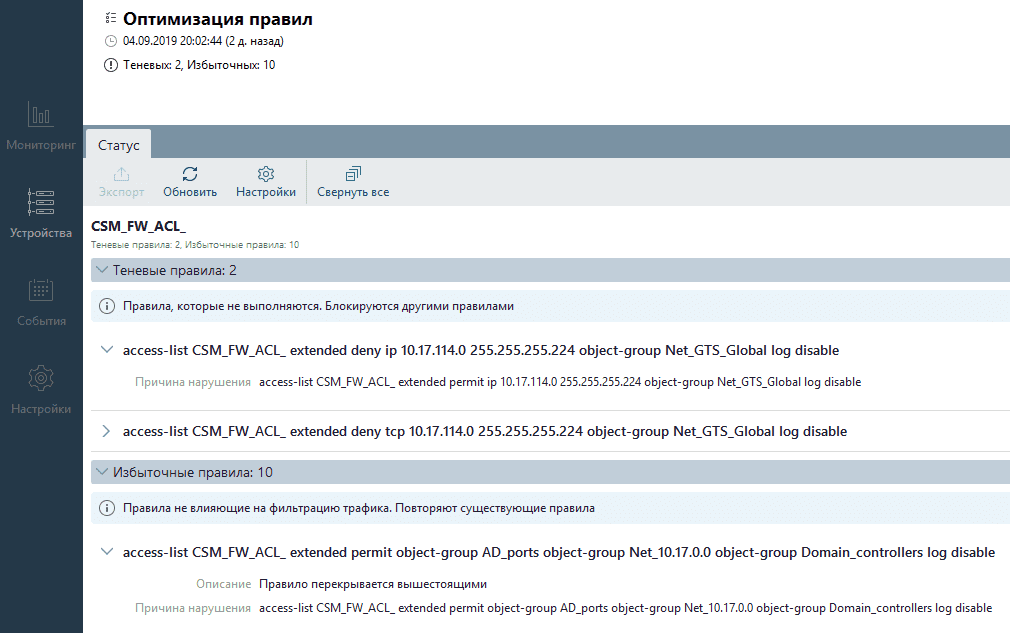Screen dimensions: 1010x633
Task: Collapse all using Свернуть все icon
Action: [x=353, y=174]
